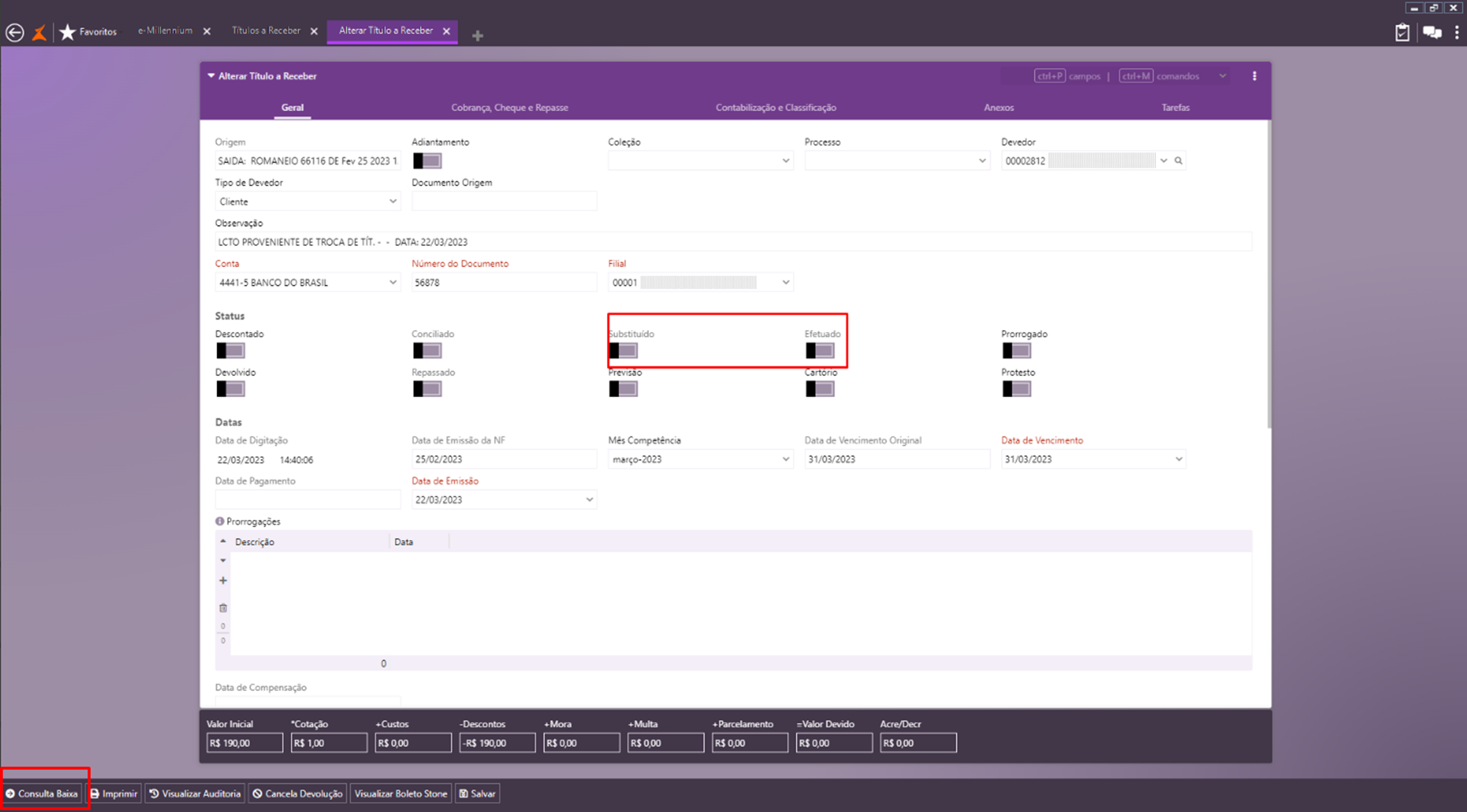Image resolution: width=1467 pixels, height=812 pixels.
Task: Open the Mês Competência dropdown
Action: 785,459
